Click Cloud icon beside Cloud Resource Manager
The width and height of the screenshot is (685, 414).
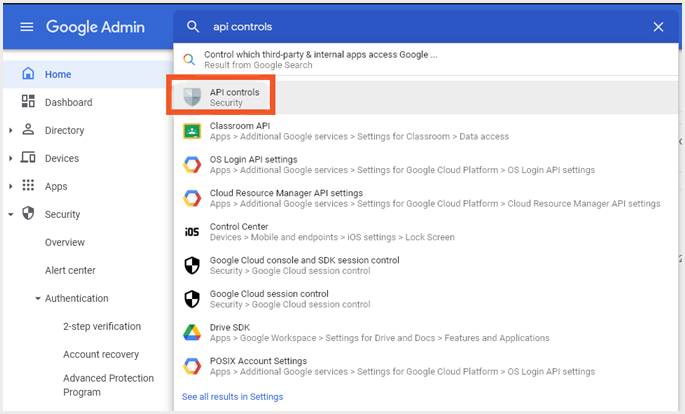coord(192,198)
